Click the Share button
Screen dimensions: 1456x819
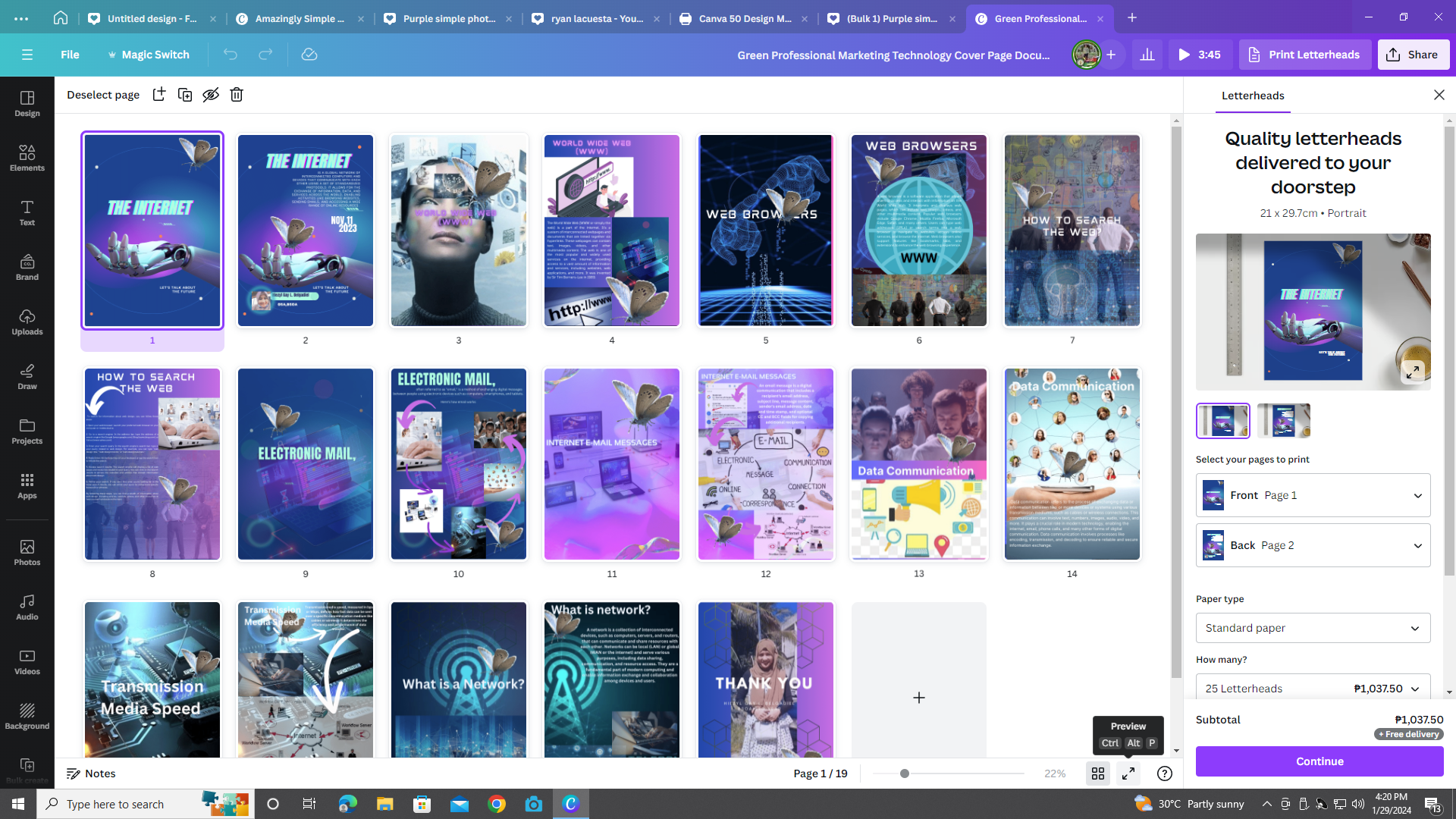1413,55
